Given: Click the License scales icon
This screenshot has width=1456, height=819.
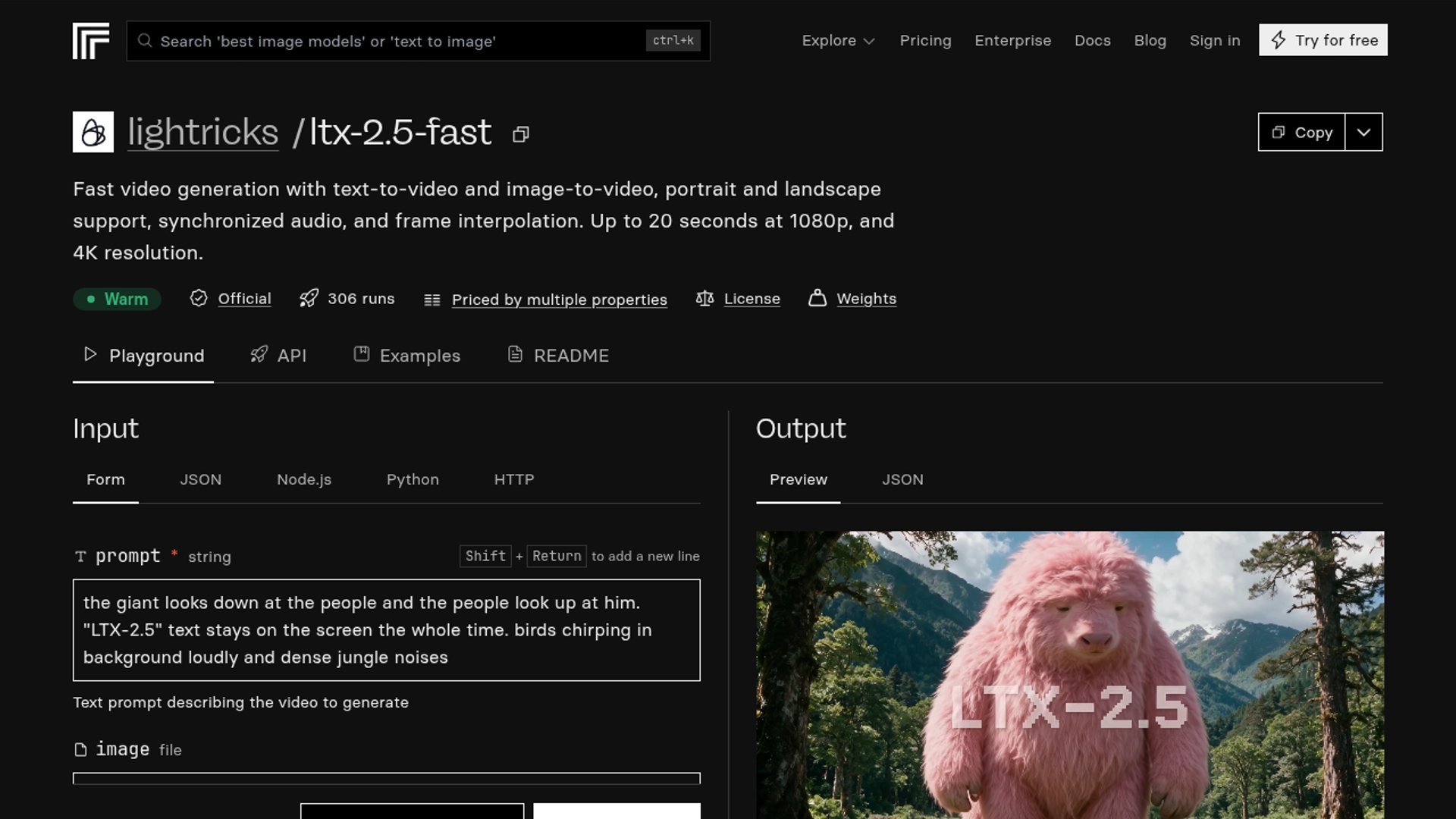Looking at the screenshot, I should (x=704, y=298).
